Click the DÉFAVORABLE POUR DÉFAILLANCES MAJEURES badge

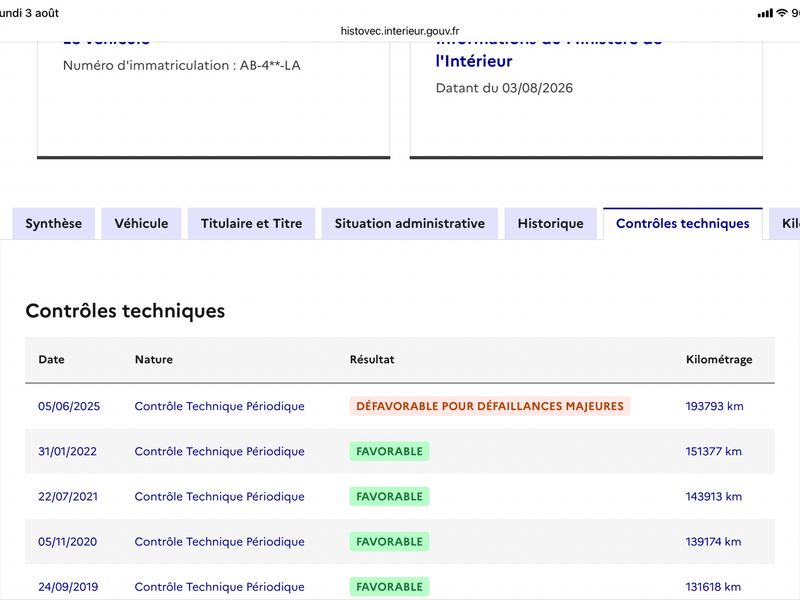pos(490,406)
